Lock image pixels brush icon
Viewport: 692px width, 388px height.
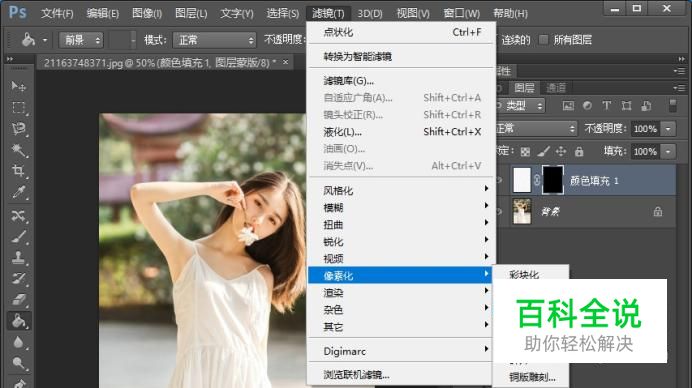pyautogui.click(x=543, y=152)
